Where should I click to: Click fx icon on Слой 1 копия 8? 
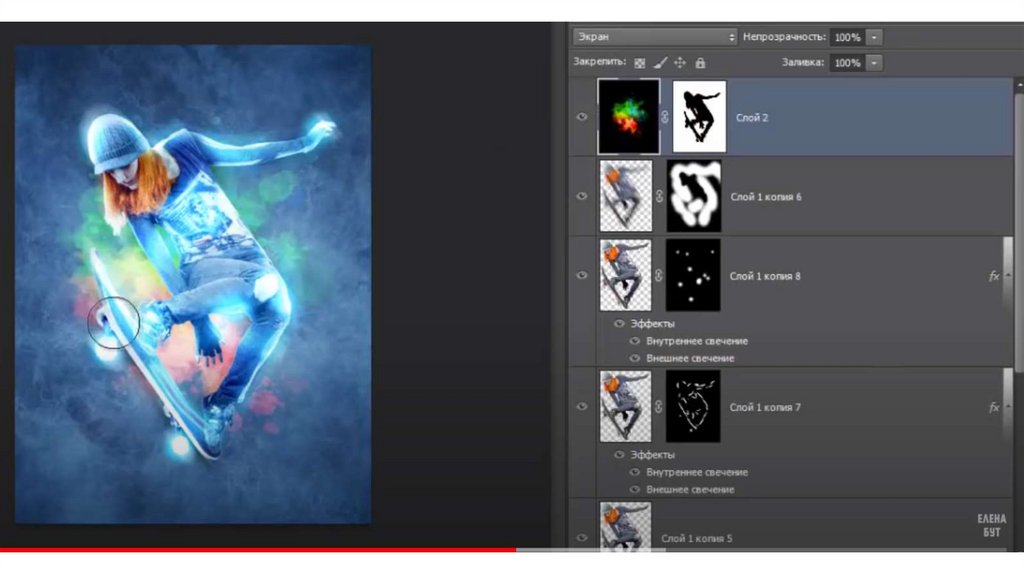tap(993, 276)
